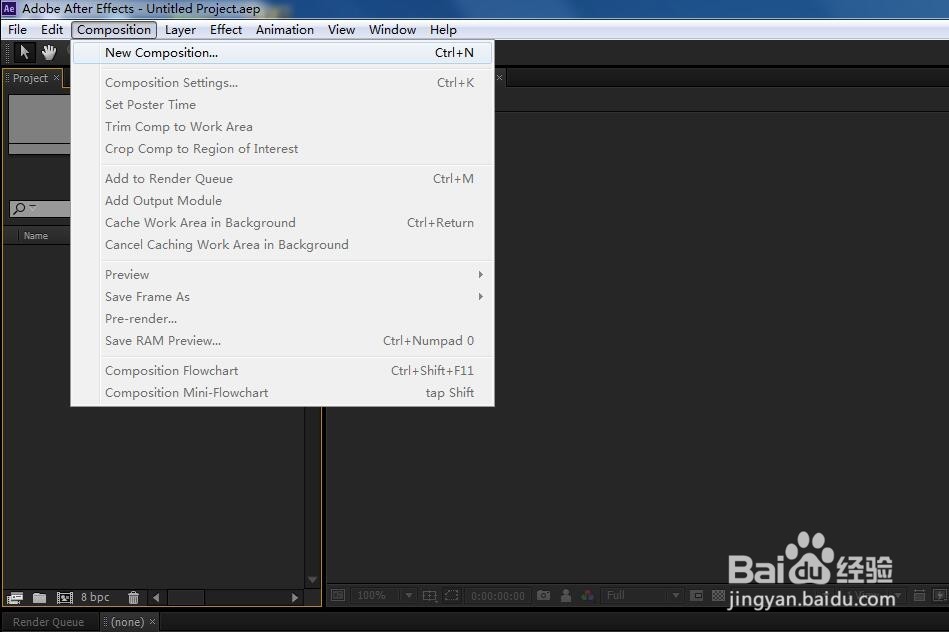Select the Hand tool
This screenshot has height=632, width=949.
pyautogui.click(x=48, y=52)
